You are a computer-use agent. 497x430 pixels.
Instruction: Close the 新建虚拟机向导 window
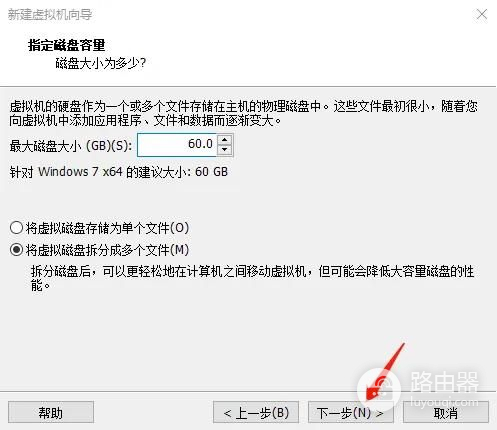[482, 14]
